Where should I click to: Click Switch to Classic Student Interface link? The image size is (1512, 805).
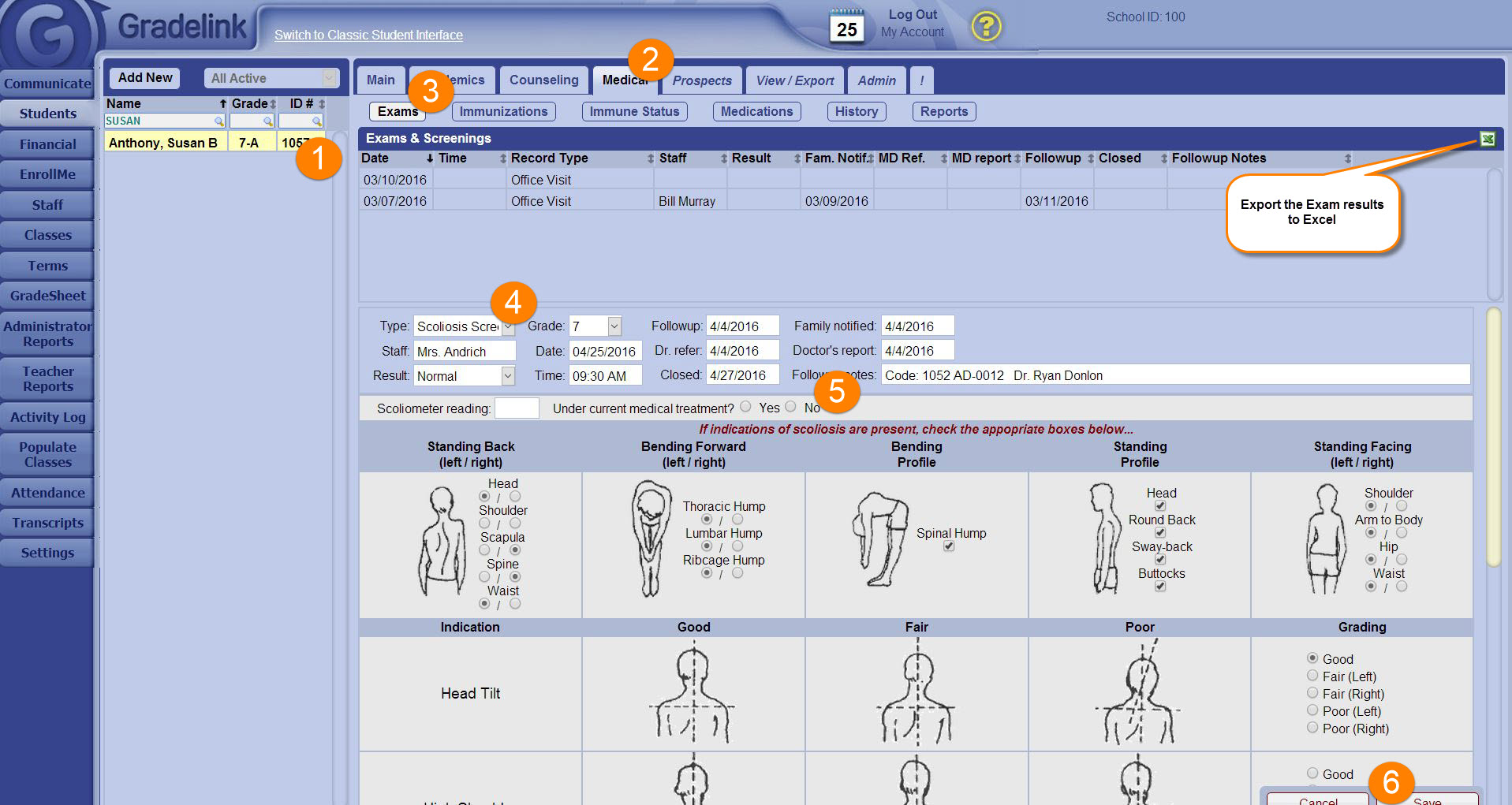pos(368,35)
